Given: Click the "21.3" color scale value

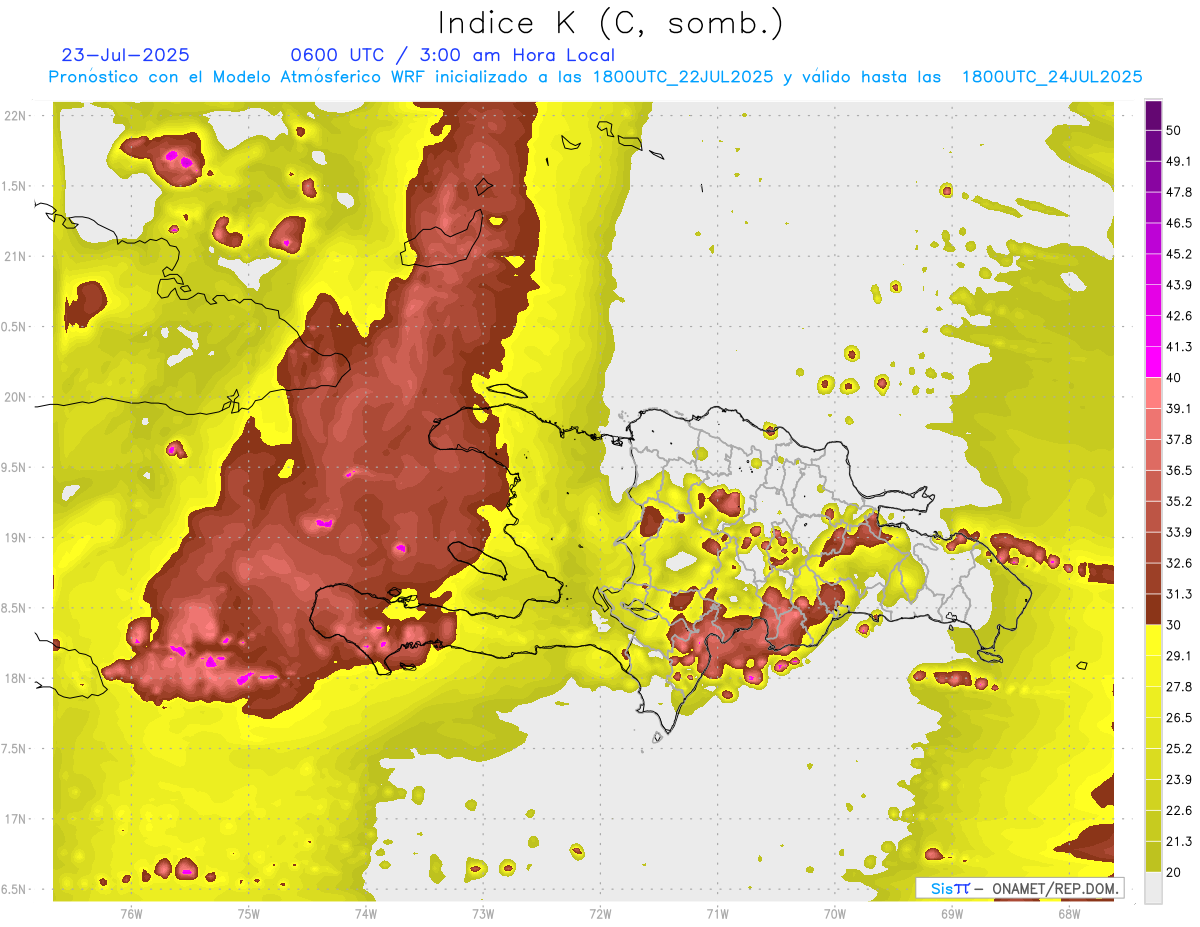Looking at the screenshot, I should 1179,841.
